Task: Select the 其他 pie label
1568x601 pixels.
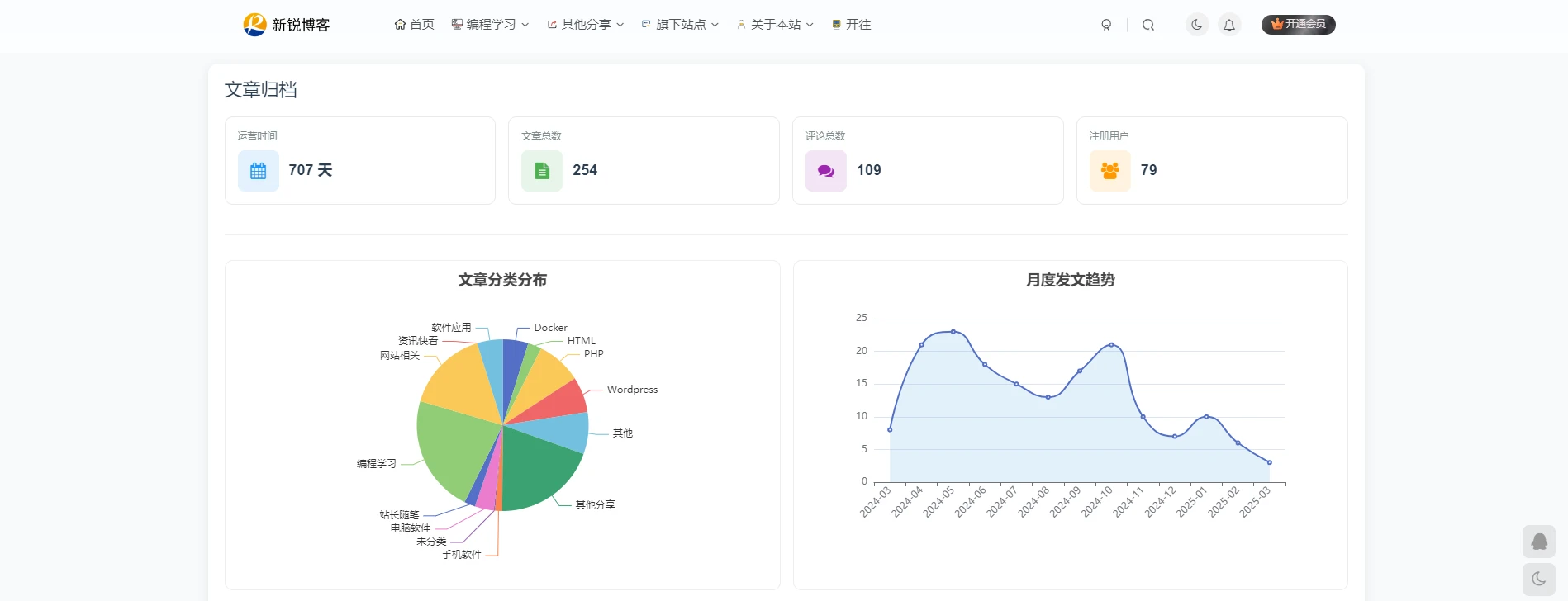Action: click(x=623, y=433)
